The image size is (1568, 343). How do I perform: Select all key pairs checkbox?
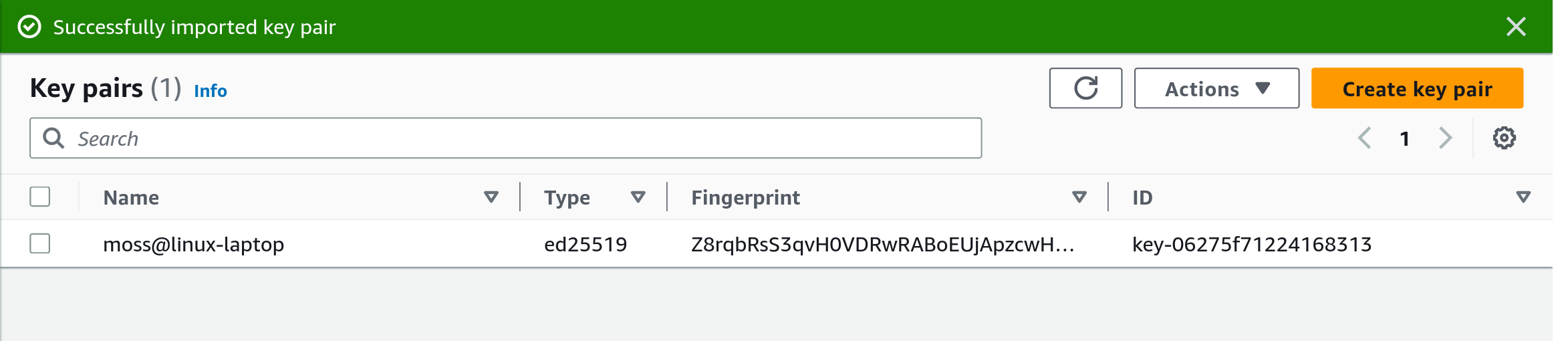[40, 197]
